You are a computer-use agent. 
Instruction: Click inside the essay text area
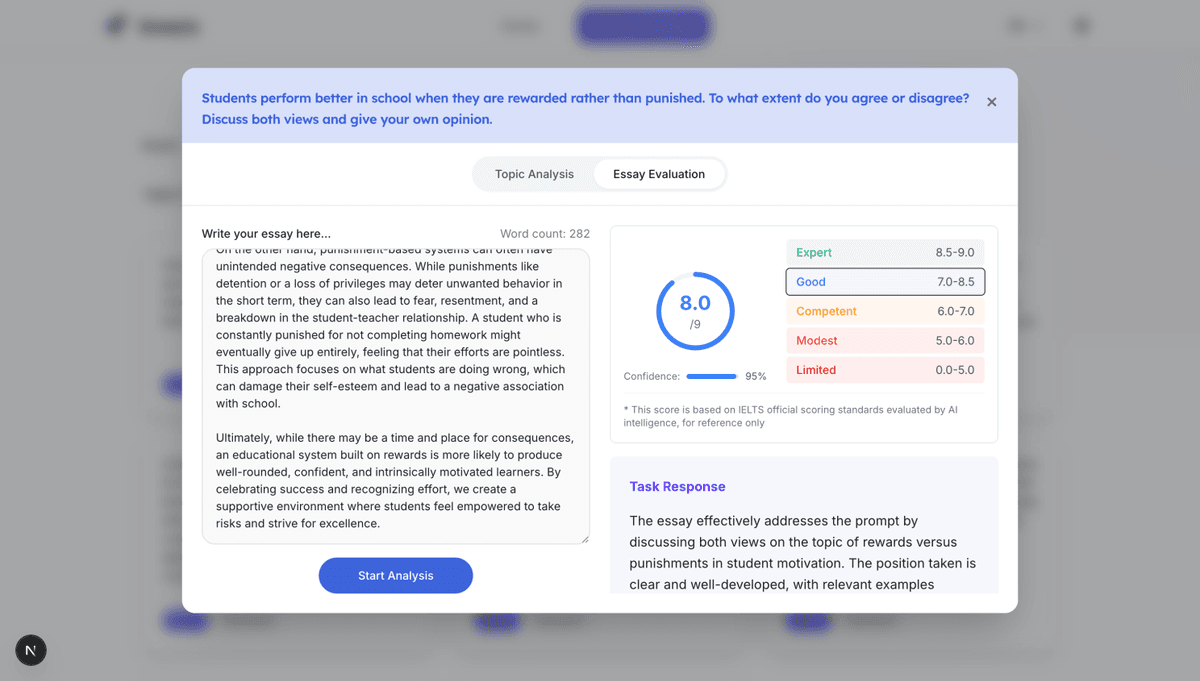396,397
